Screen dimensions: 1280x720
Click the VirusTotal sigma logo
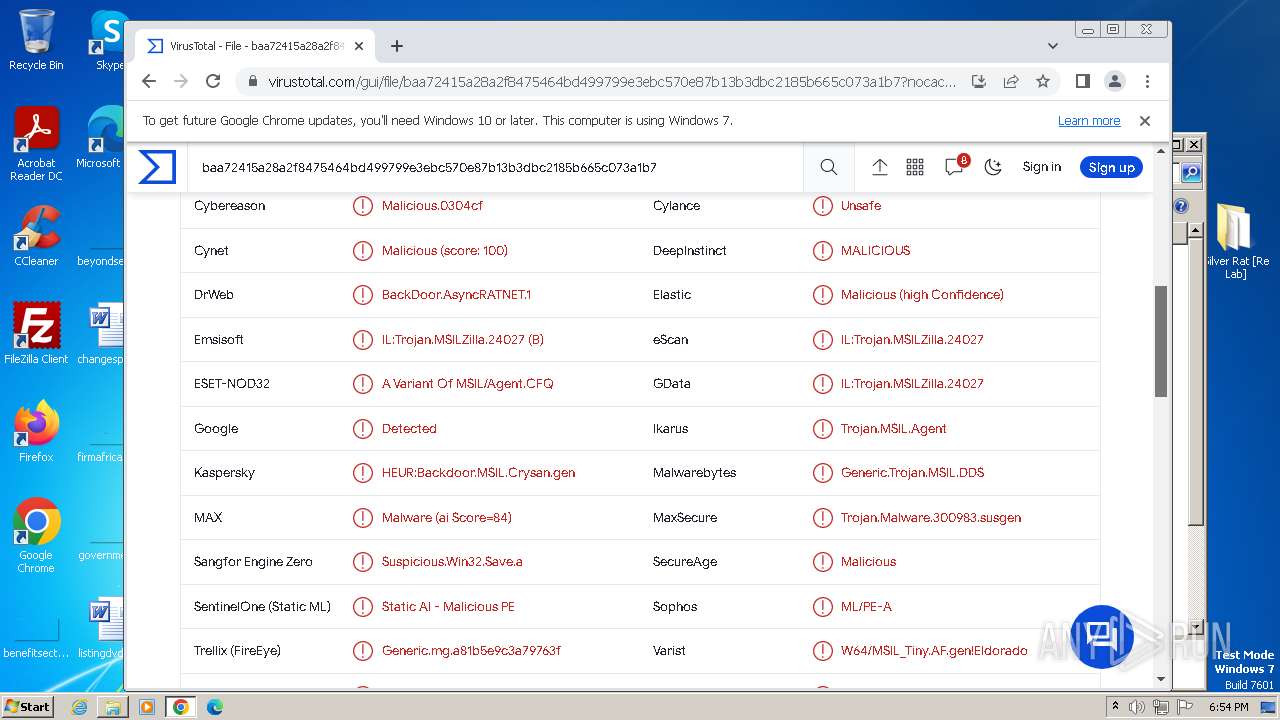pos(157,167)
